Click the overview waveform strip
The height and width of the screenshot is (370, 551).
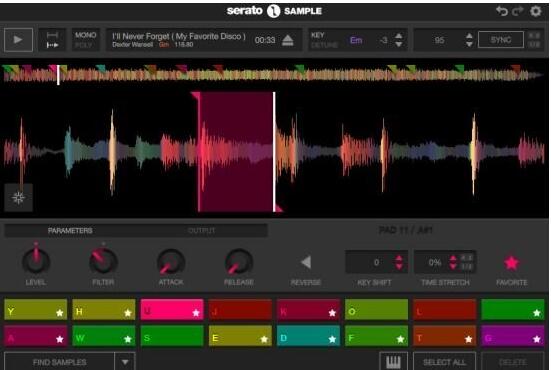(x=273, y=74)
